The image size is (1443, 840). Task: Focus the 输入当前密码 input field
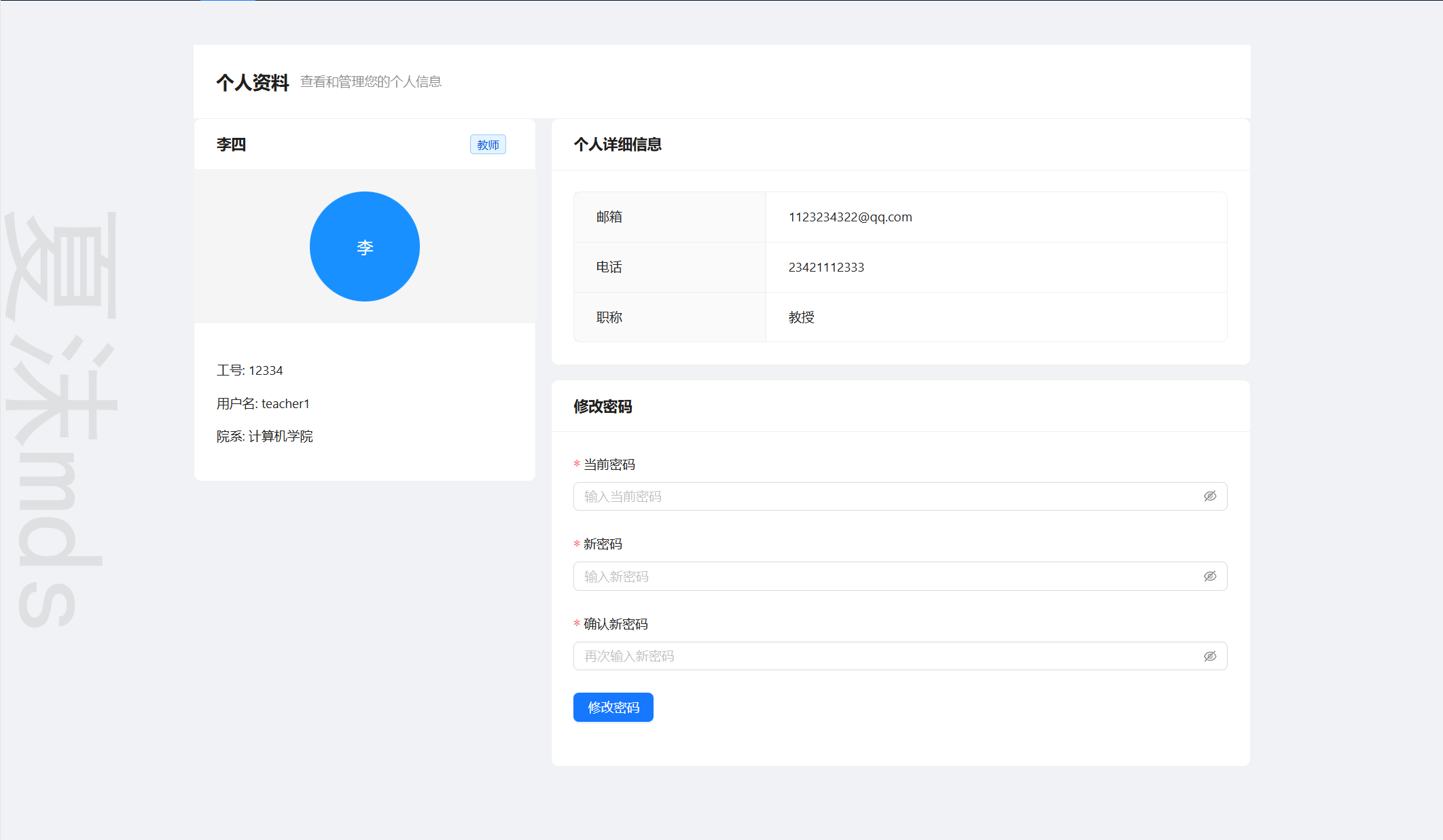[x=883, y=496]
